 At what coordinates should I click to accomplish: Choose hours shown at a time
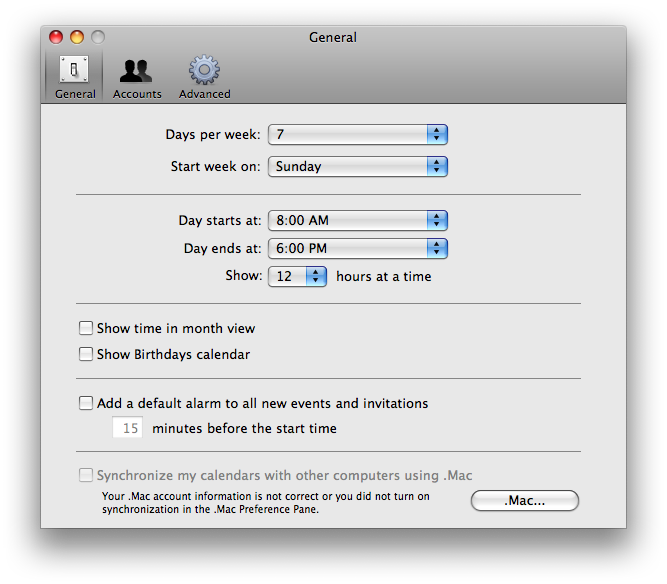pyautogui.click(x=297, y=276)
